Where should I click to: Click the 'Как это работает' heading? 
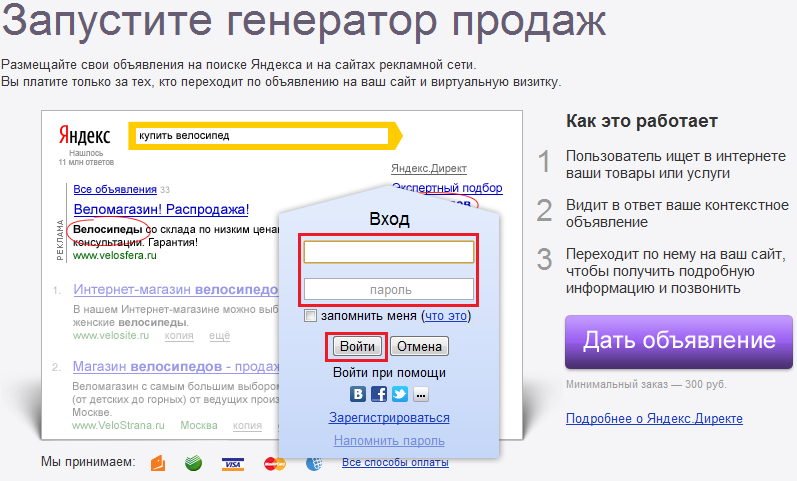click(x=642, y=121)
